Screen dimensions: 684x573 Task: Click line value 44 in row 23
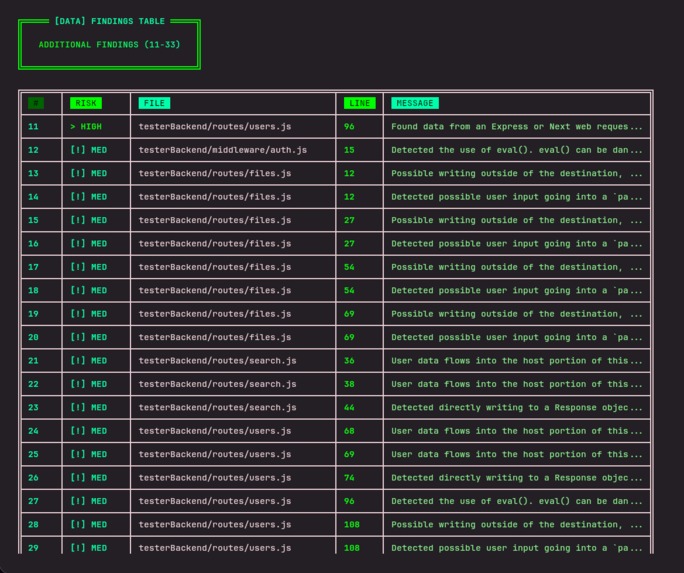tap(349, 407)
